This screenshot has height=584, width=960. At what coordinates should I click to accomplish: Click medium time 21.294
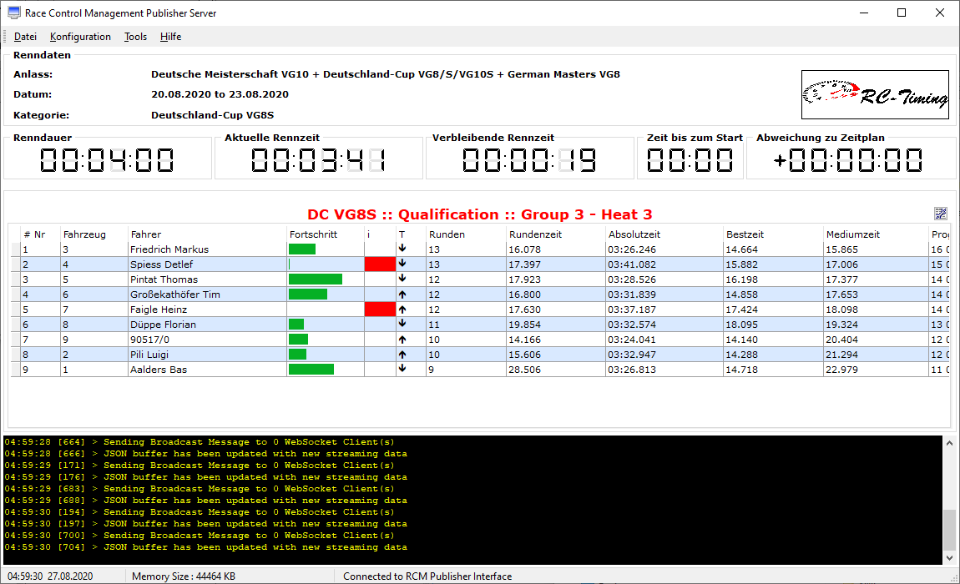tap(842, 354)
